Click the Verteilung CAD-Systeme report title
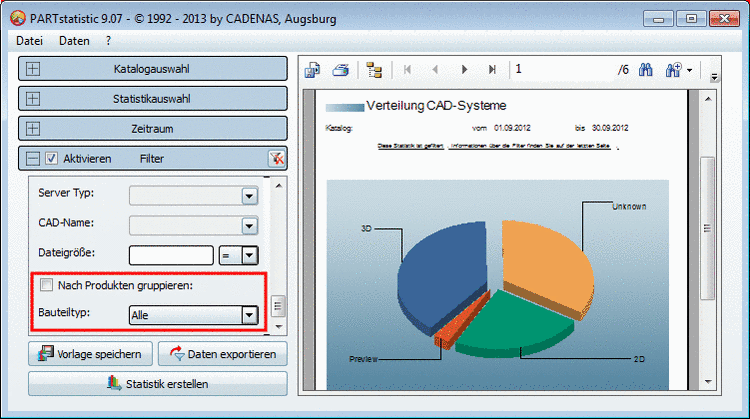750x419 pixels. (436, 106)
